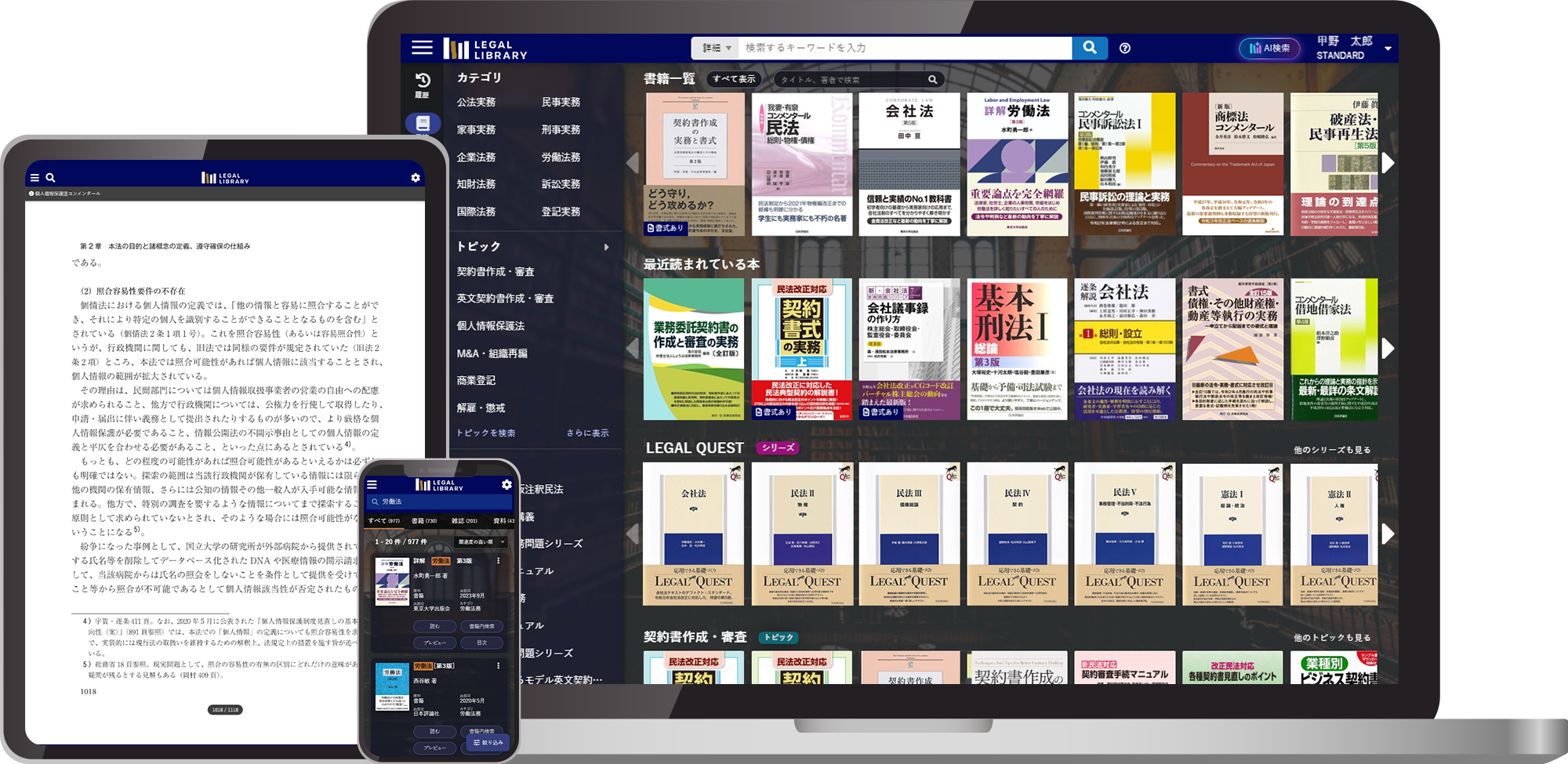This screenshot has height=764, width=1568.
Task: Expand the 甲野 太郎 account menu
Action: tap(1388, 49)
